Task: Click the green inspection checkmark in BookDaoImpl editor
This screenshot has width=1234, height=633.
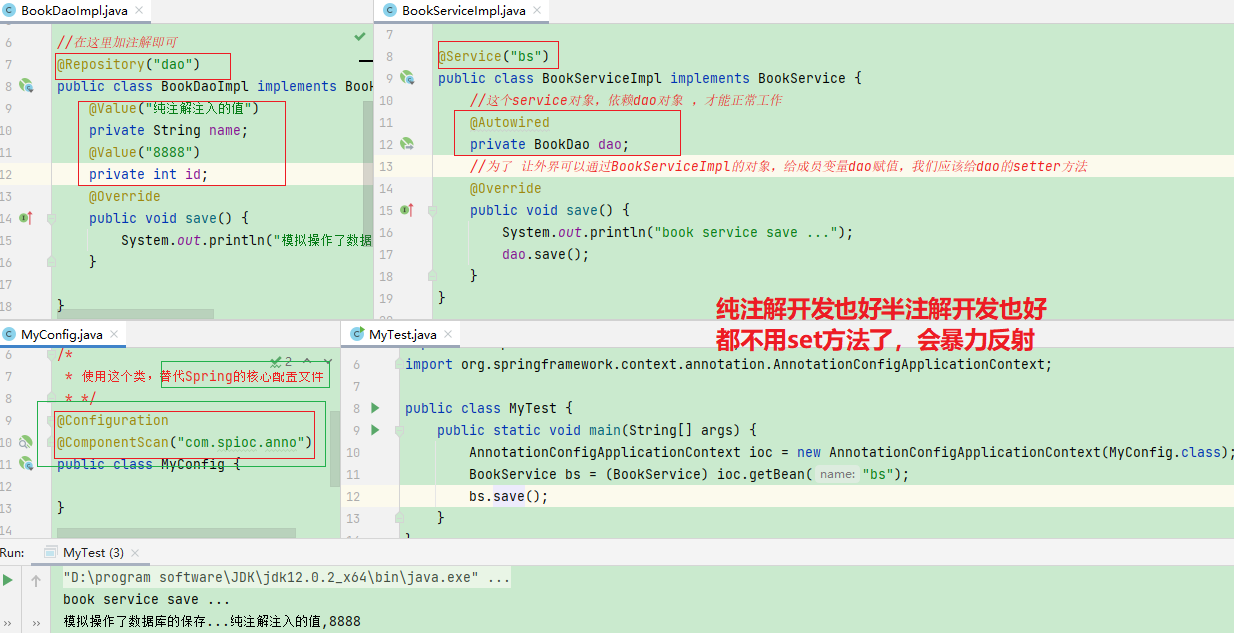Action: (360, 36)
